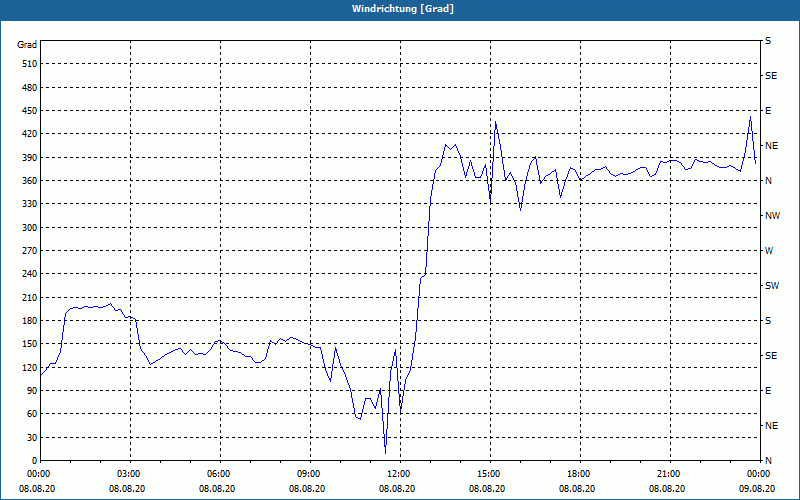The width and height of the screenshot is (800, 500).
Task: Pick the 18:00 time tick label
Action: click(x=580, y=474)
